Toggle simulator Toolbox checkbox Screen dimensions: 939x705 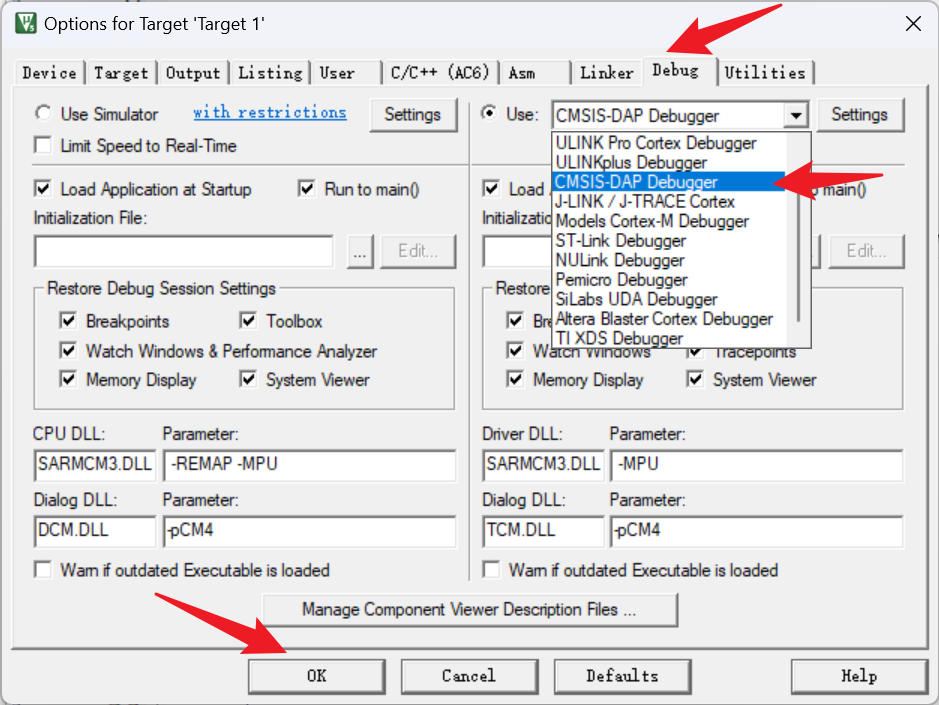tap(248, 321)
